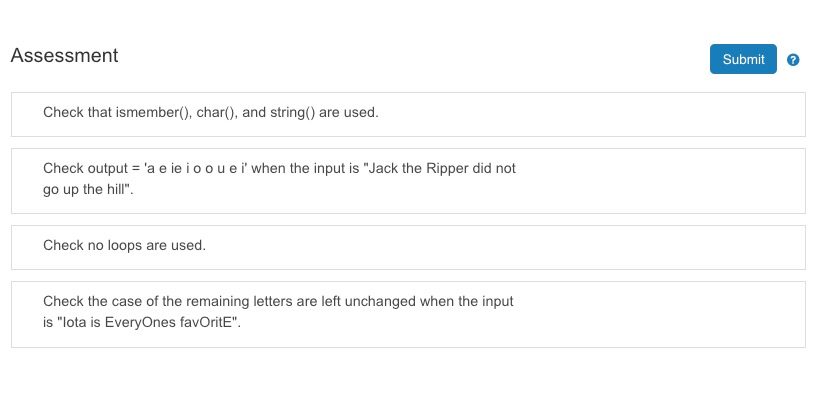Open help with the question mark icon
Screen dimensions: 816x419
pyautogui.click(x=793, y=60)
